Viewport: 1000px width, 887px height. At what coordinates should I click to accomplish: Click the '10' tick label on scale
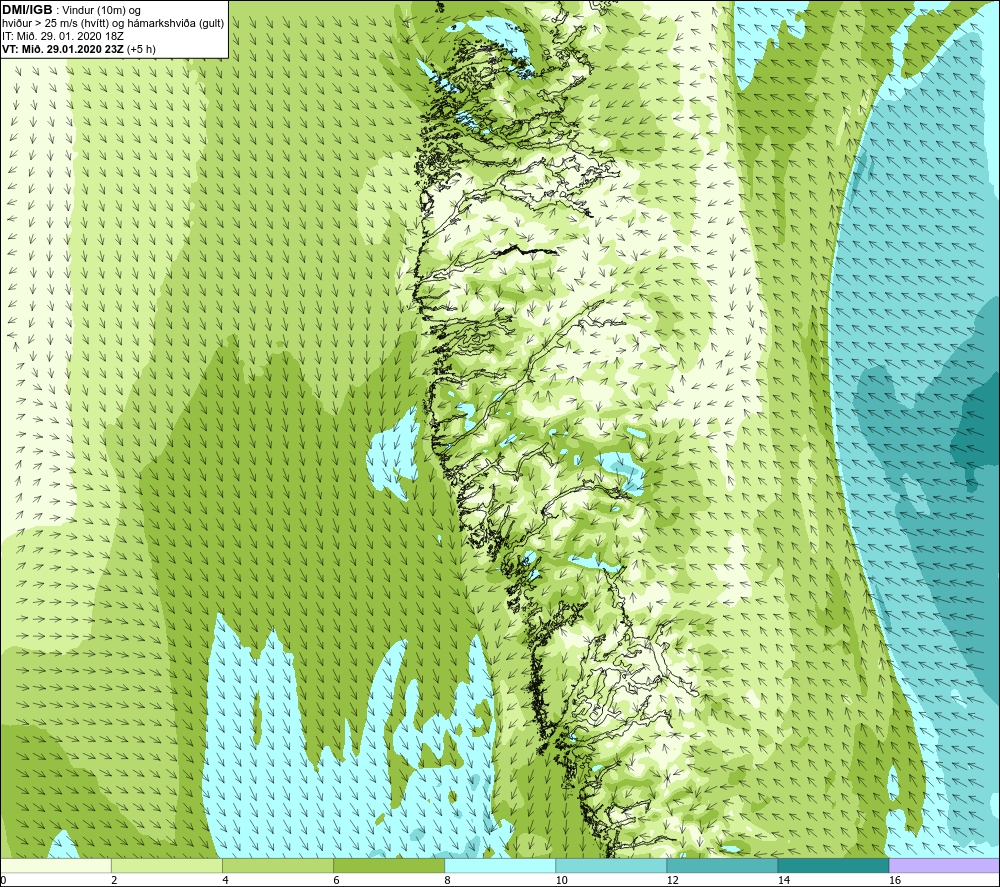[x=561, y=880]
